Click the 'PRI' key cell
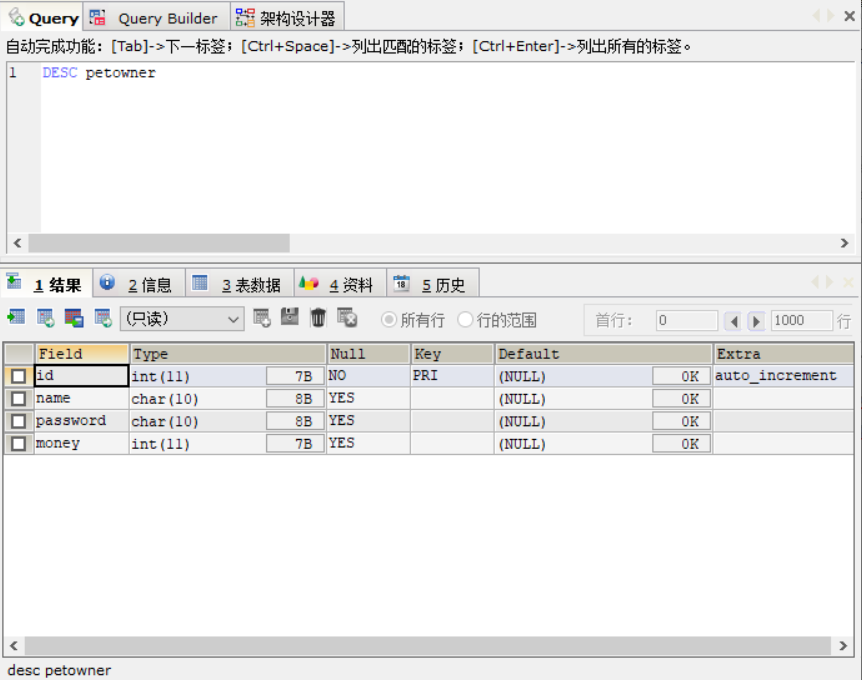The height and width of the screenshot is (680, 862). pyautogui.click(x=452, y=376)
